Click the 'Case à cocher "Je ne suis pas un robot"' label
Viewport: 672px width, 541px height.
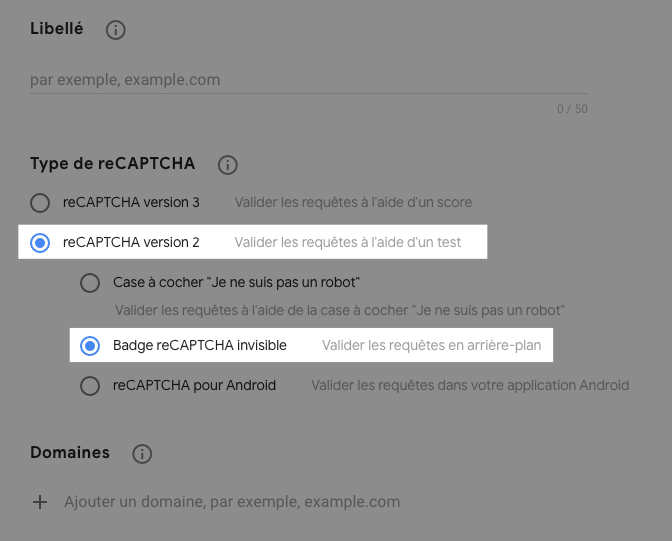pyautogui.click(x=236, y=283)
